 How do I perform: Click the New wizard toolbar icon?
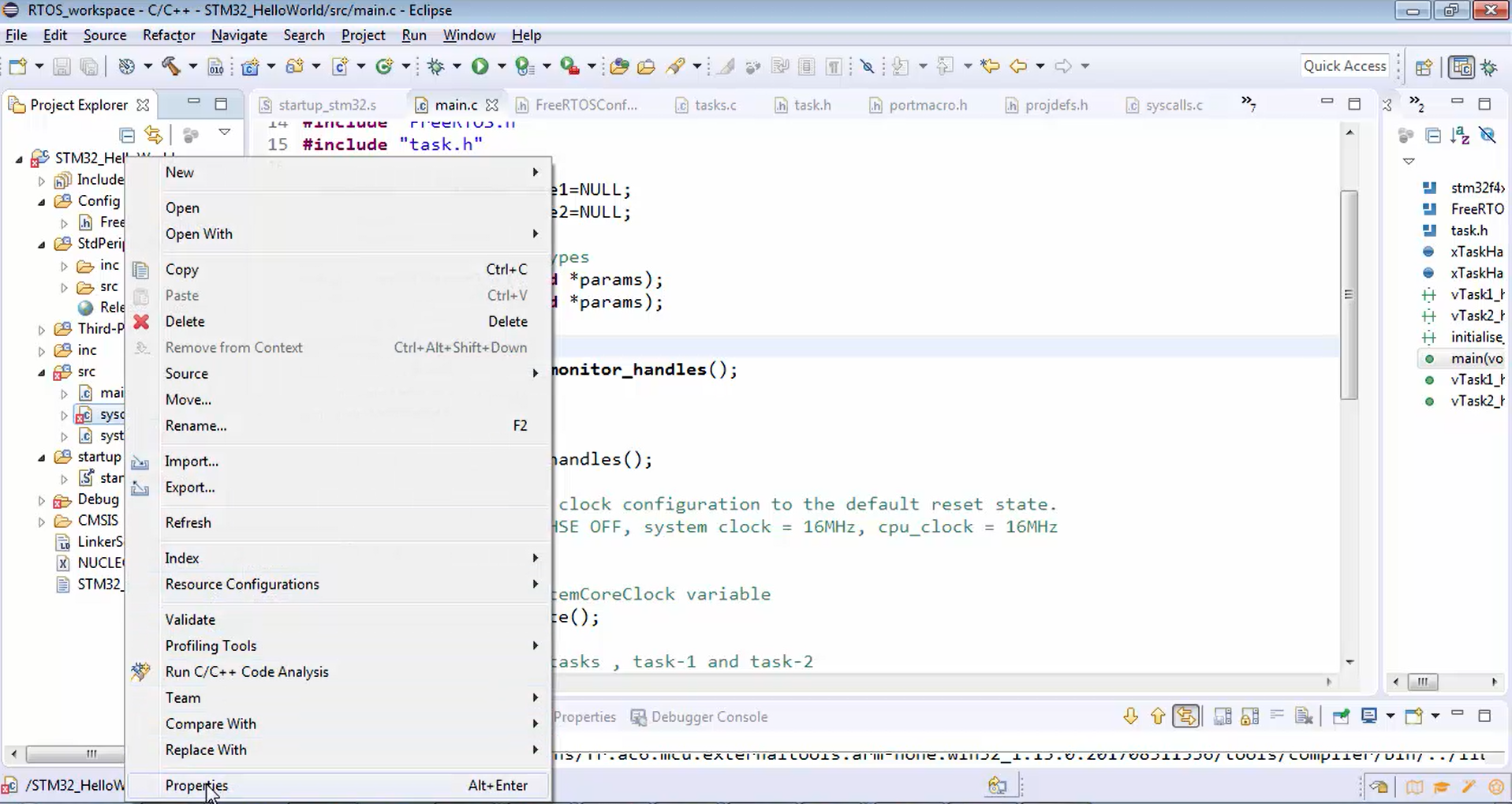click(x=17, y=66)
